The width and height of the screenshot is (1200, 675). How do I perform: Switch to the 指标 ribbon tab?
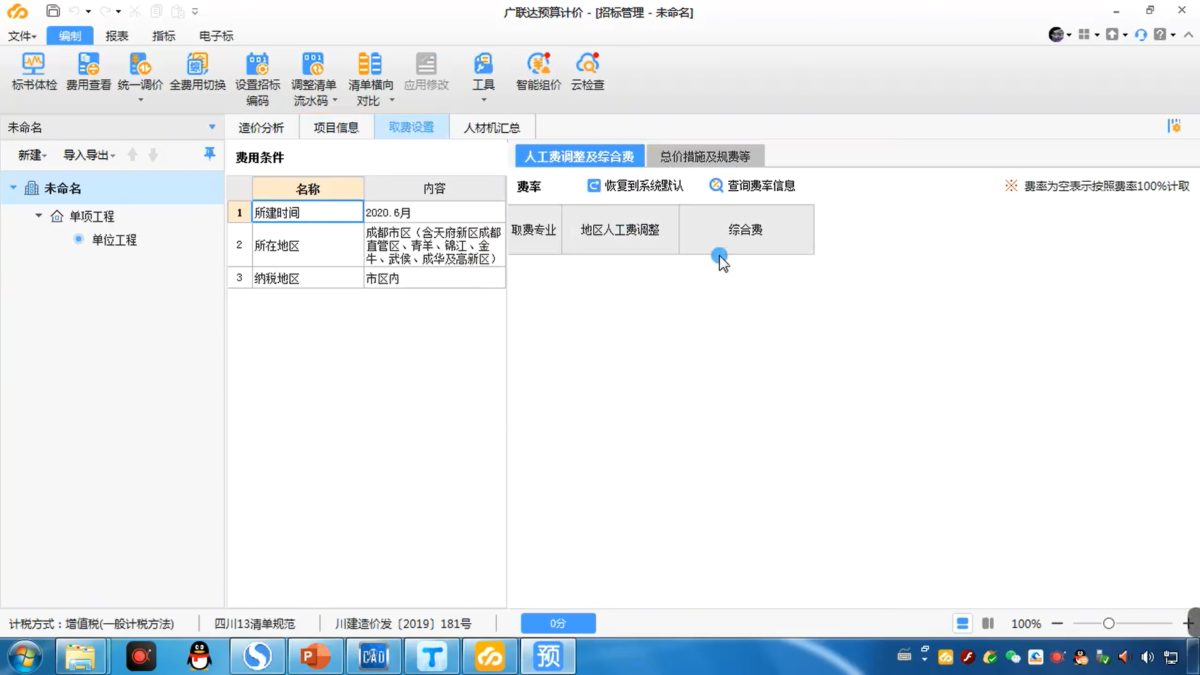[164, 36]
